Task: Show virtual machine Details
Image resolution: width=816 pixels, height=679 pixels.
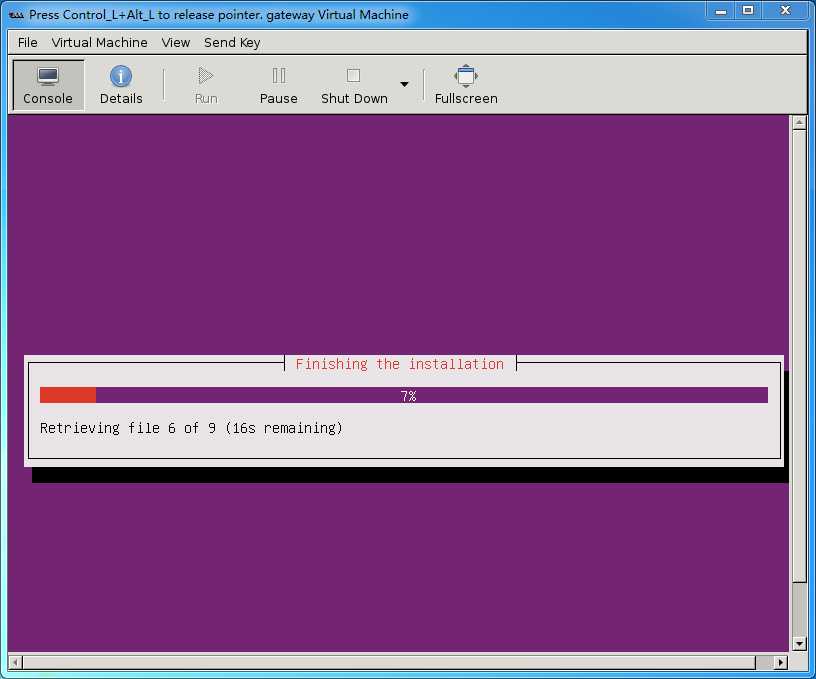Action: (121, 85)
